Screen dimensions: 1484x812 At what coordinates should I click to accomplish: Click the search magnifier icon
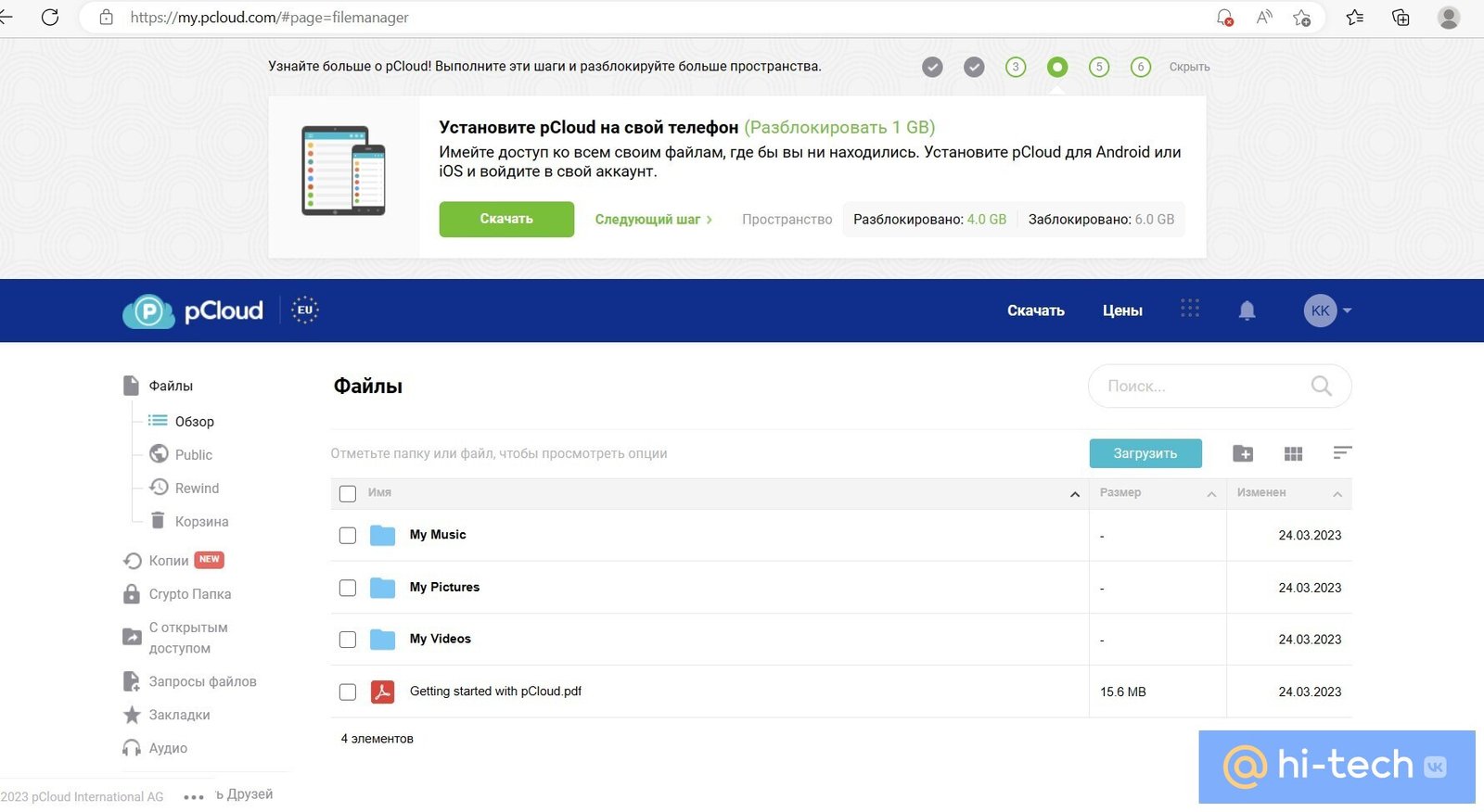click(1322, 386)
